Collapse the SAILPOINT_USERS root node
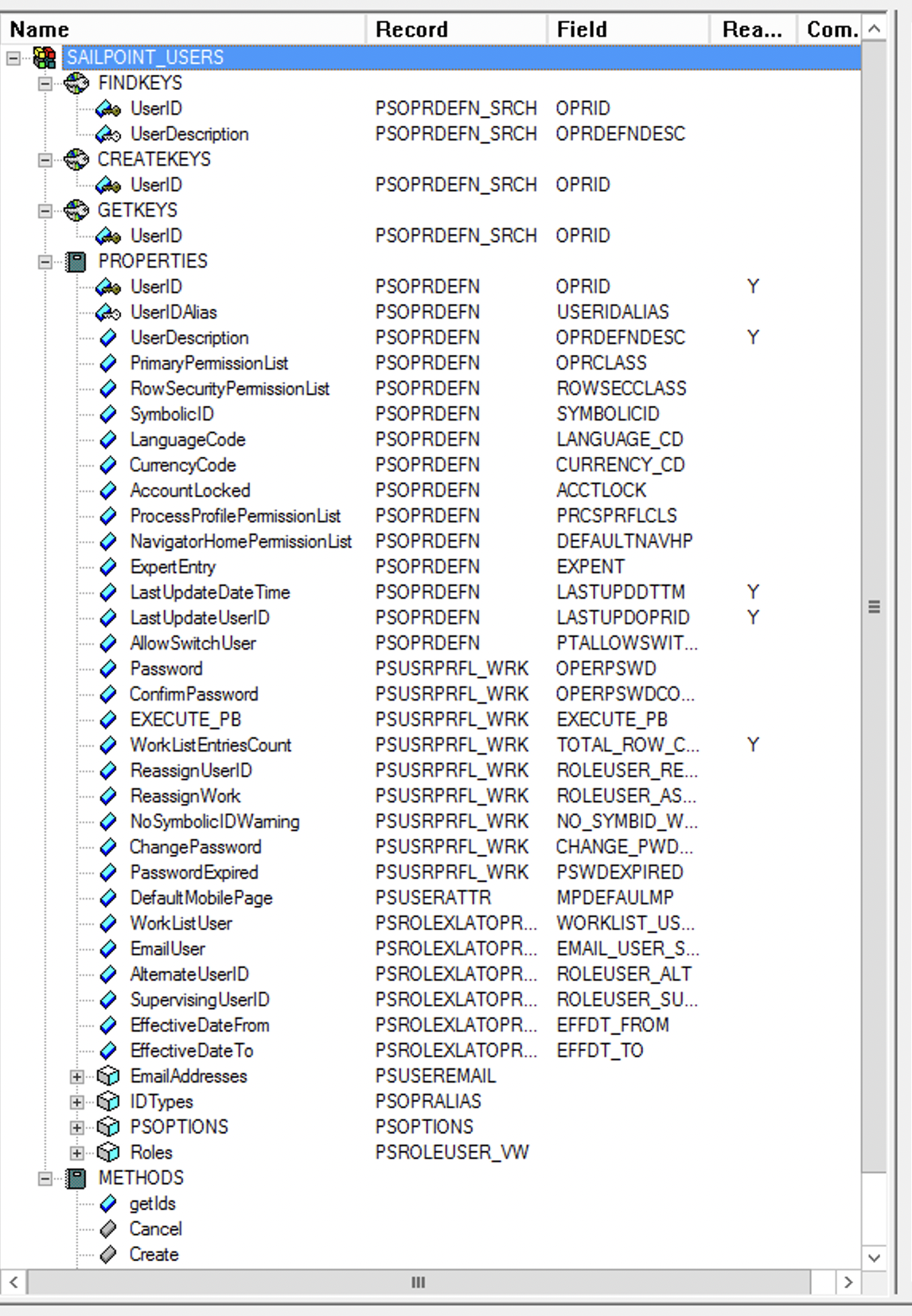This screenshot has width=912, height=1316. tap(14, 57)
